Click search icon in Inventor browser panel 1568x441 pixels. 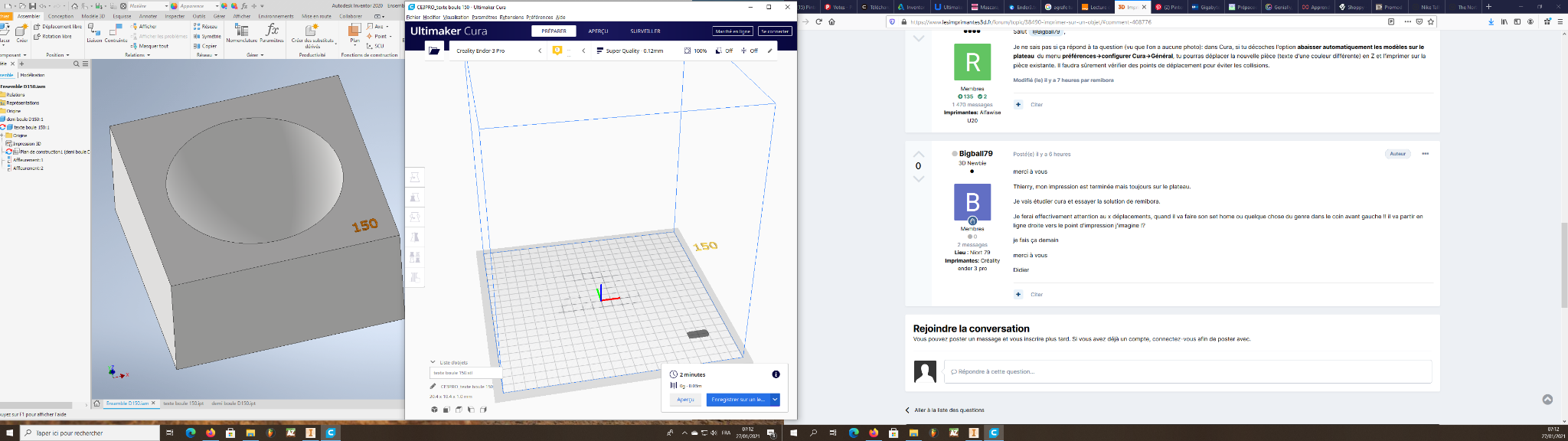(77, 64)
